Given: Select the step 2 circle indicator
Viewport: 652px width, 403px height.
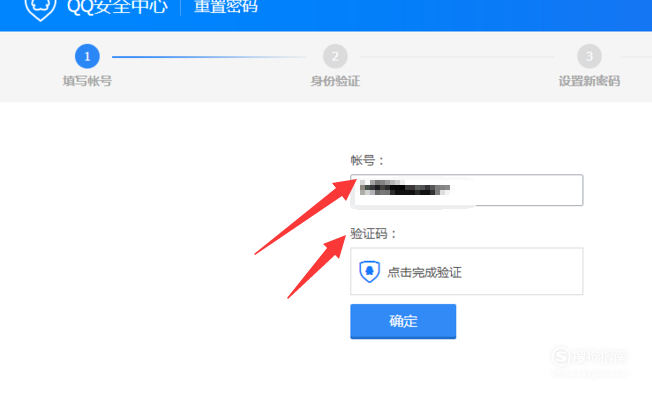Looking at the screenshot, I should (x=335, y=56).
